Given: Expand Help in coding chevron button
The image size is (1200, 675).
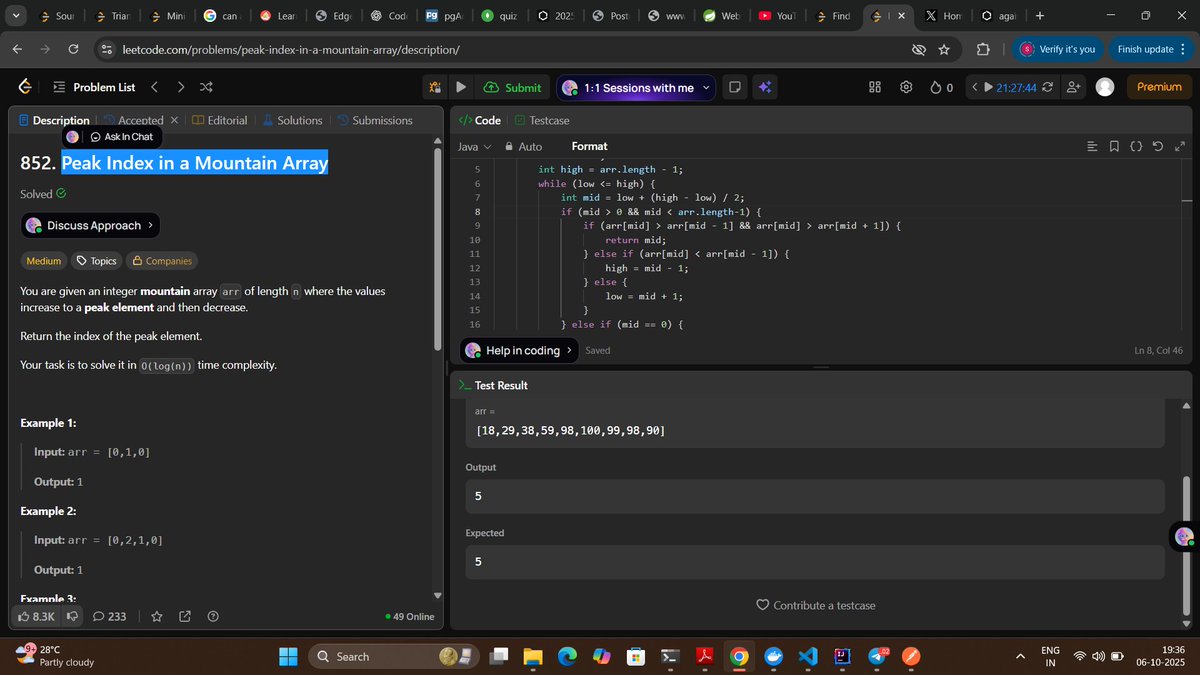Looking at the screenshot, I should [569, 350].
